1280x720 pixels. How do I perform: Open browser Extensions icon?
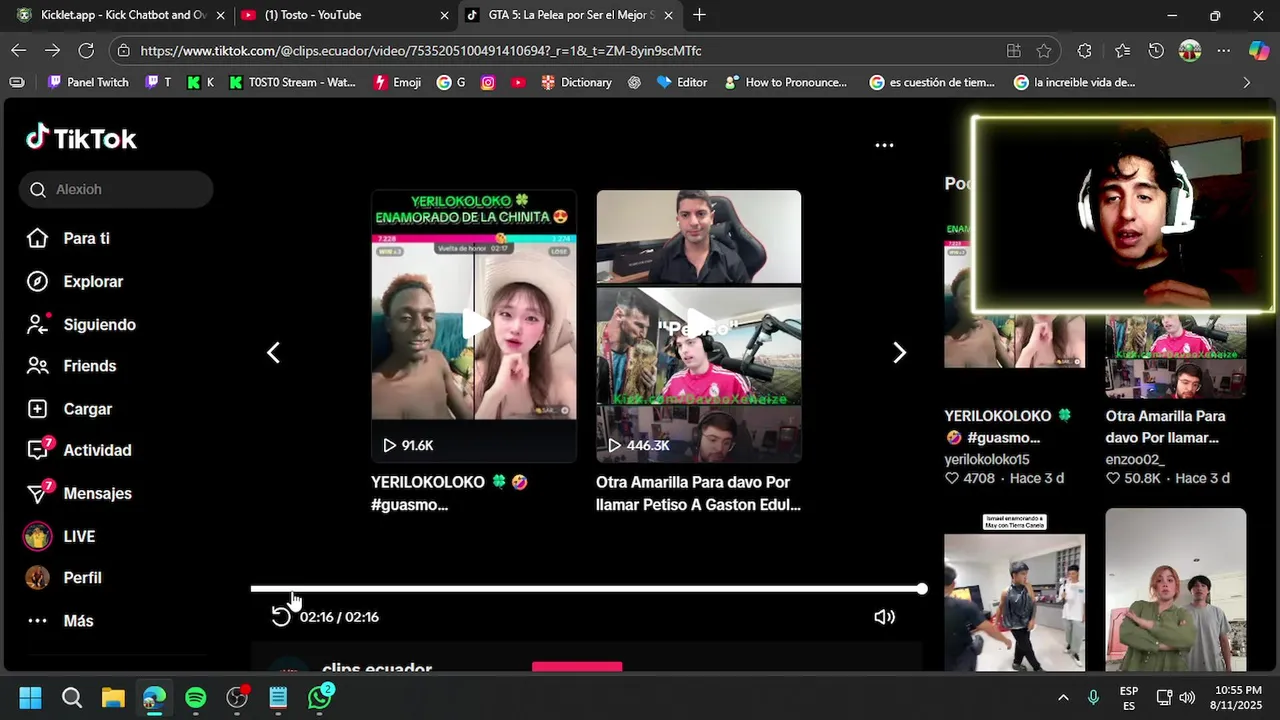(x=1084, y=50)
